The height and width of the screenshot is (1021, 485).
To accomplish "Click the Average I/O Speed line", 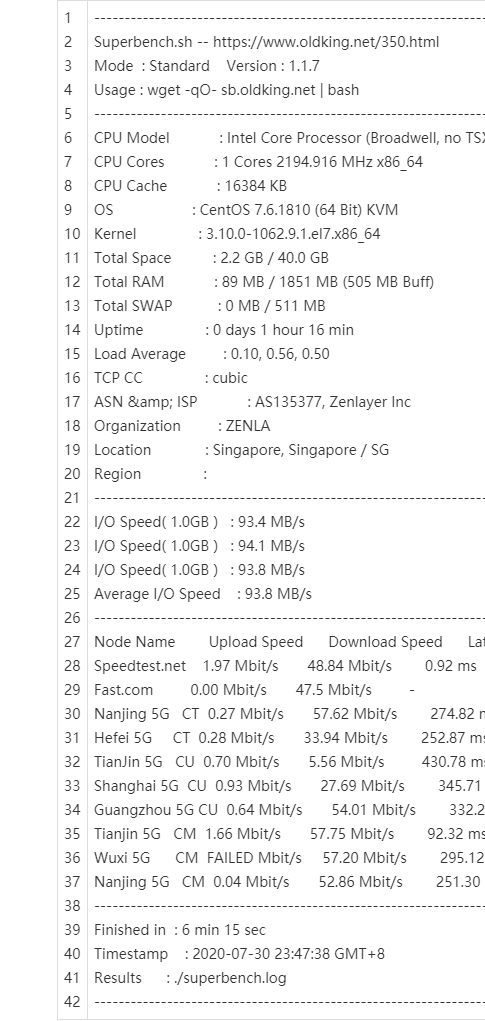I will (203, 594).
